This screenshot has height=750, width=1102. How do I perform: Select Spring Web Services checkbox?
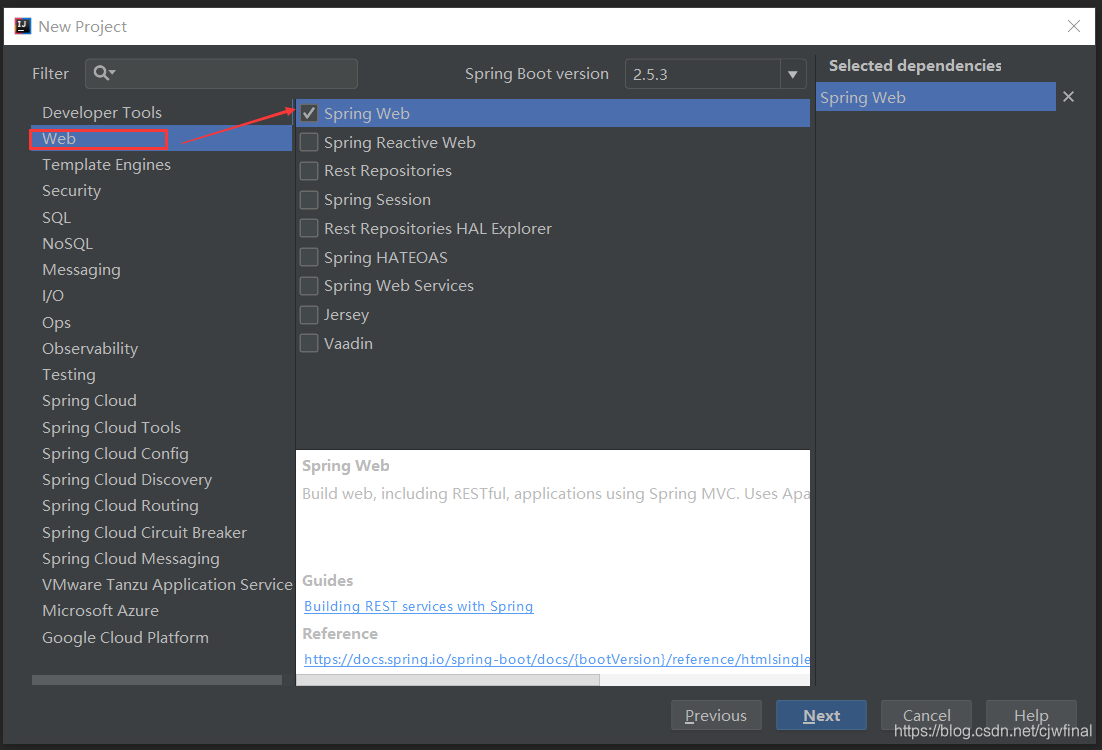coord(309,285)
